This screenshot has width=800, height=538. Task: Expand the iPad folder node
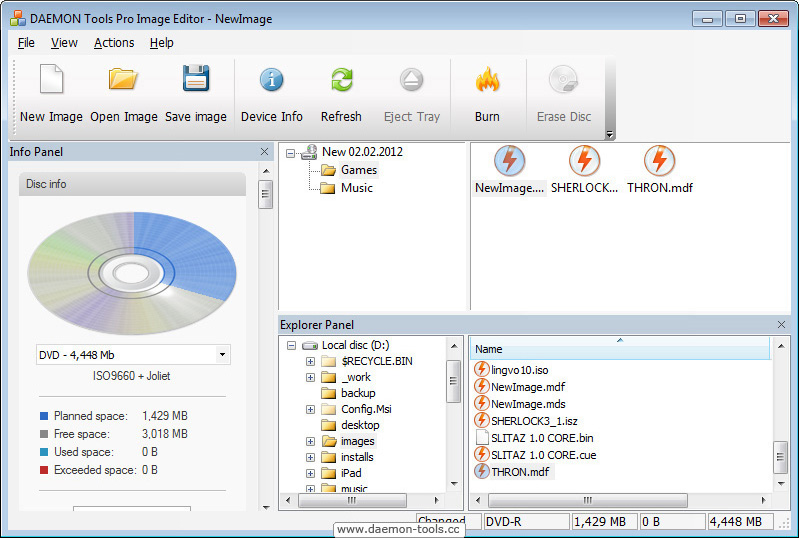coord(310,473)
